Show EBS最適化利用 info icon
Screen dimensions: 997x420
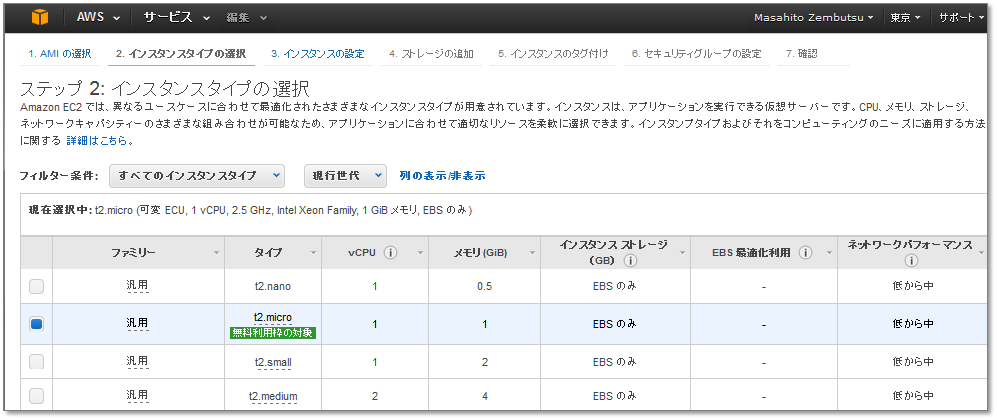tap(805, 253)
